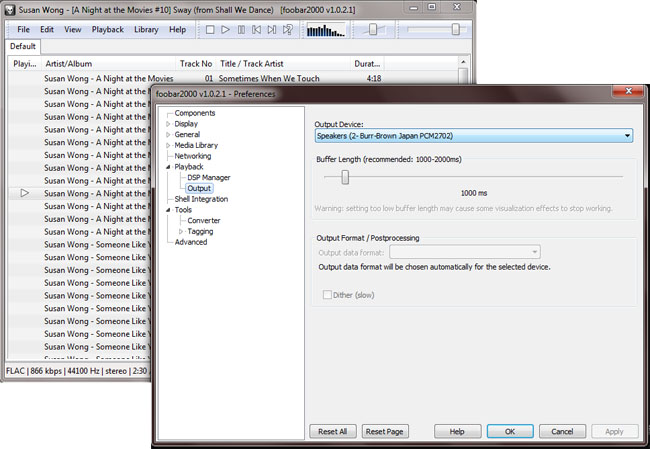Click the Playing column header
This screenshot has width=650, height=449.
[24, 64]
